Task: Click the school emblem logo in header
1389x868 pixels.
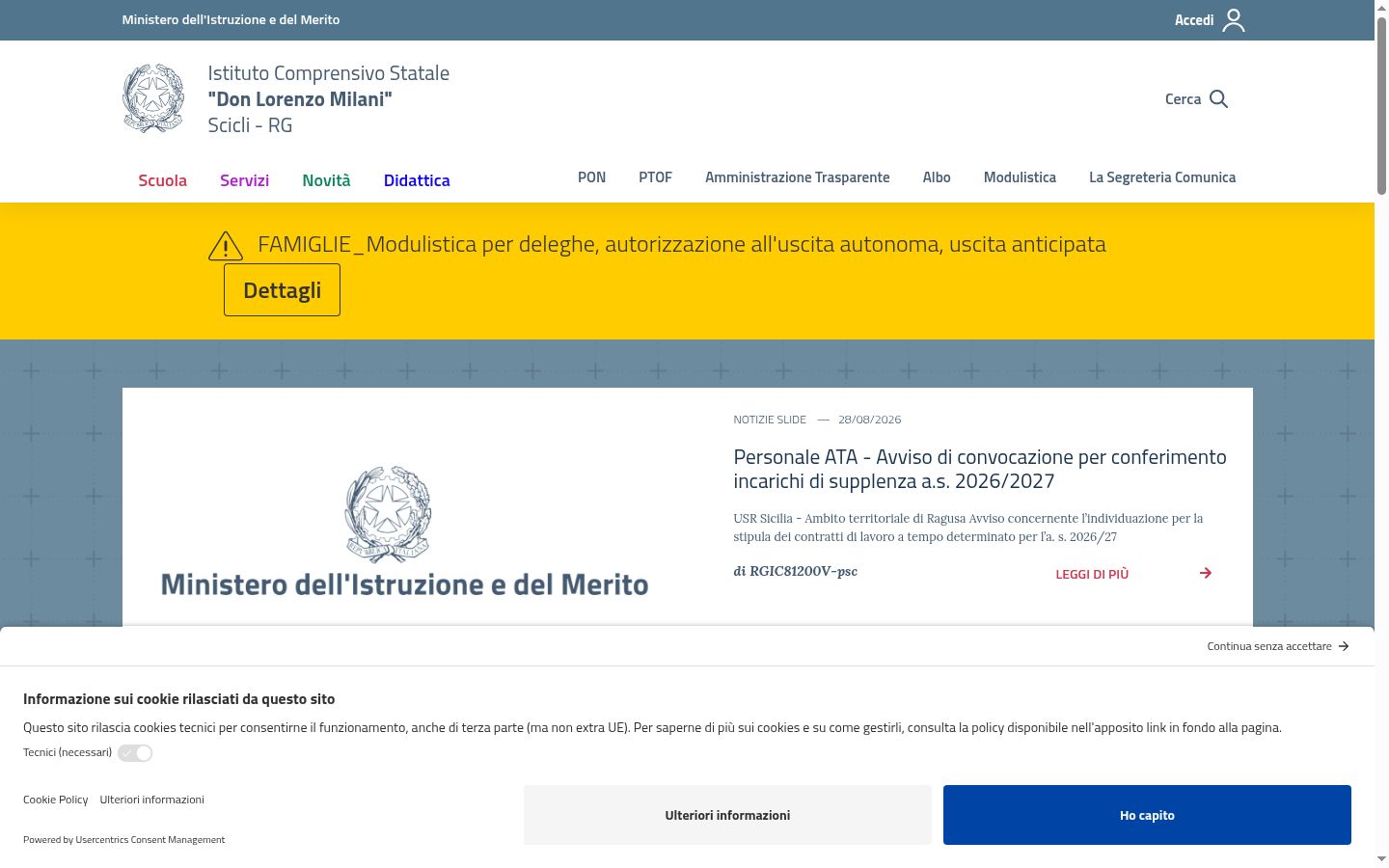Action: (153, 98)
